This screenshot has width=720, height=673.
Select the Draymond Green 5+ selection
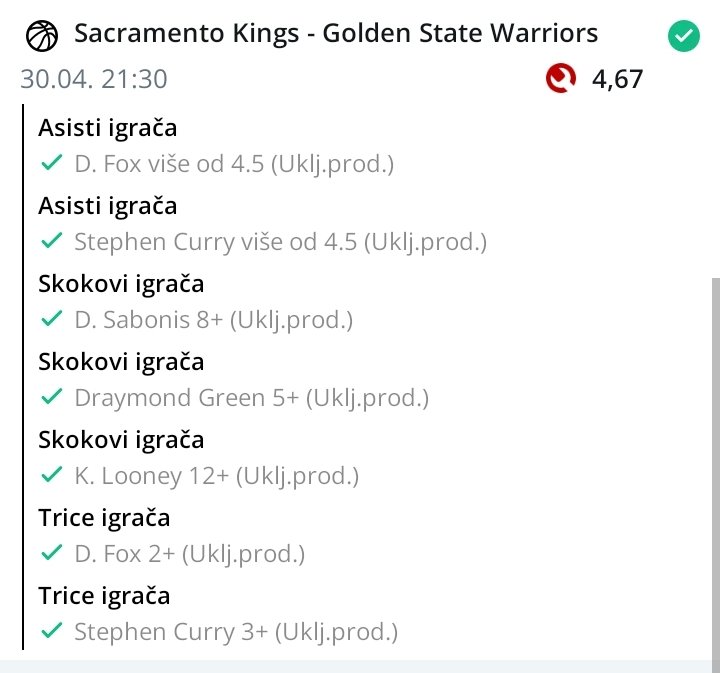click(x=251, y=398)
